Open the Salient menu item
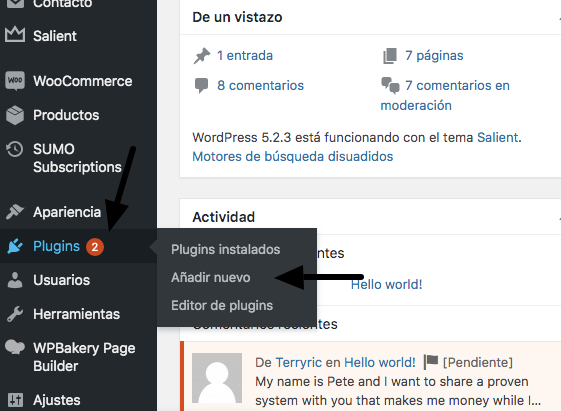561x411 pixels. (x=55, y=36)
